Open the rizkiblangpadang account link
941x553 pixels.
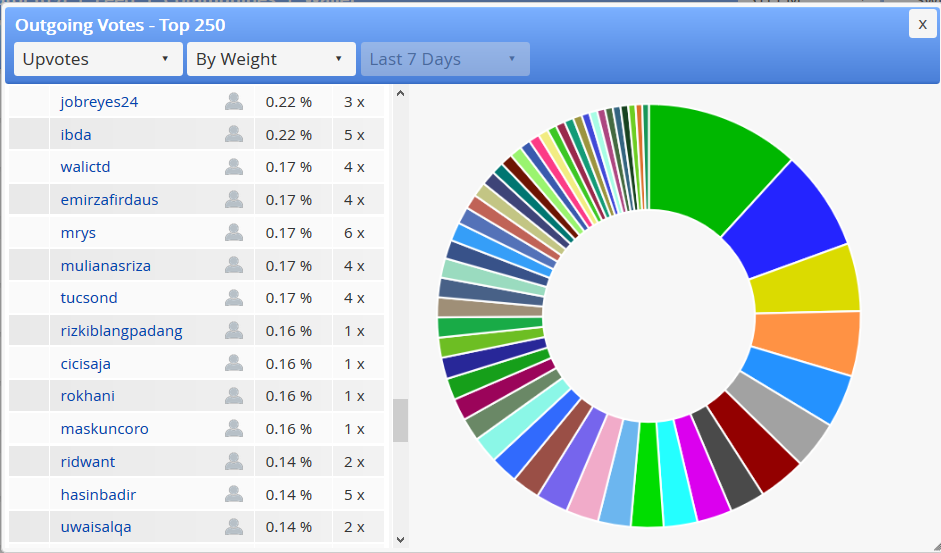[121, 331]
